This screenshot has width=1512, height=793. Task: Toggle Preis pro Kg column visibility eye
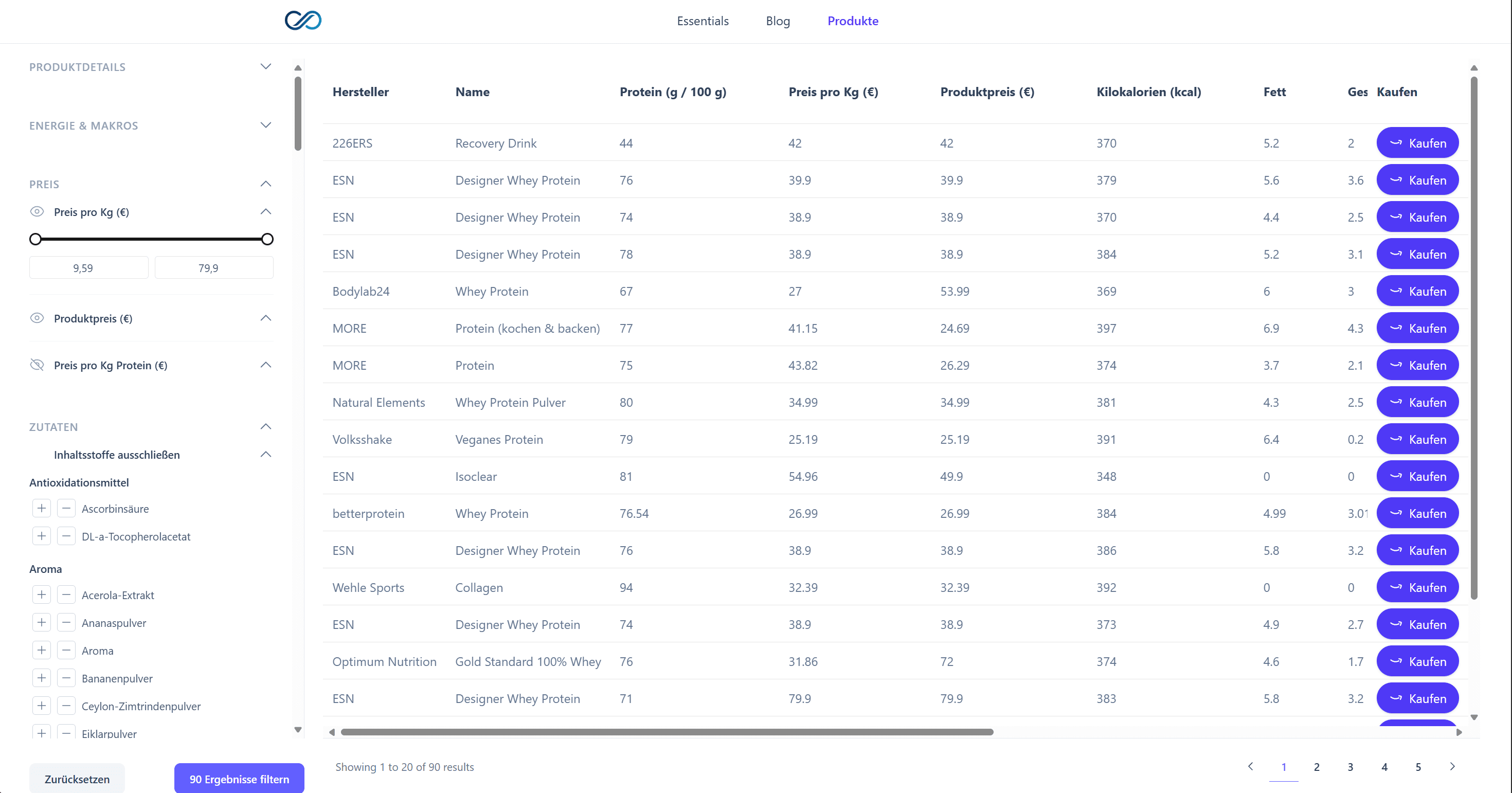[x=37, y=211]
